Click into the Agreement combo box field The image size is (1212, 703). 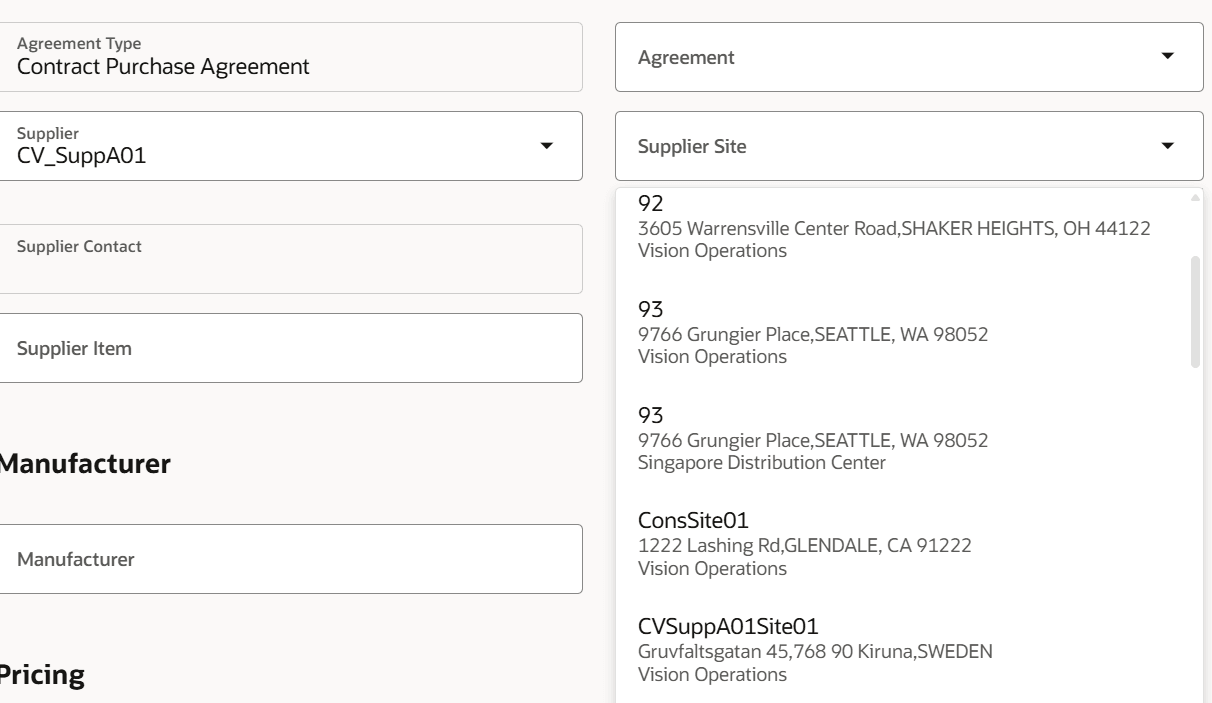(880, 57)
